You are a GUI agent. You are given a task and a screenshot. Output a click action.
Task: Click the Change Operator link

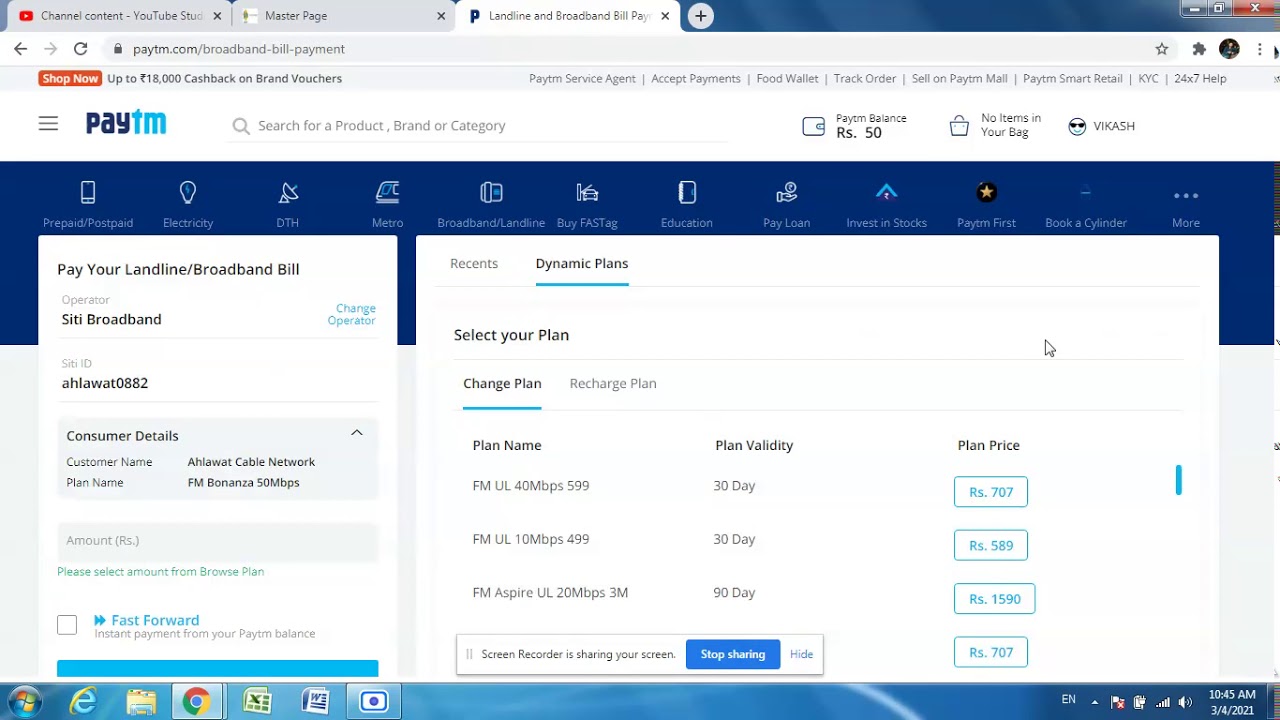point(352,314)
